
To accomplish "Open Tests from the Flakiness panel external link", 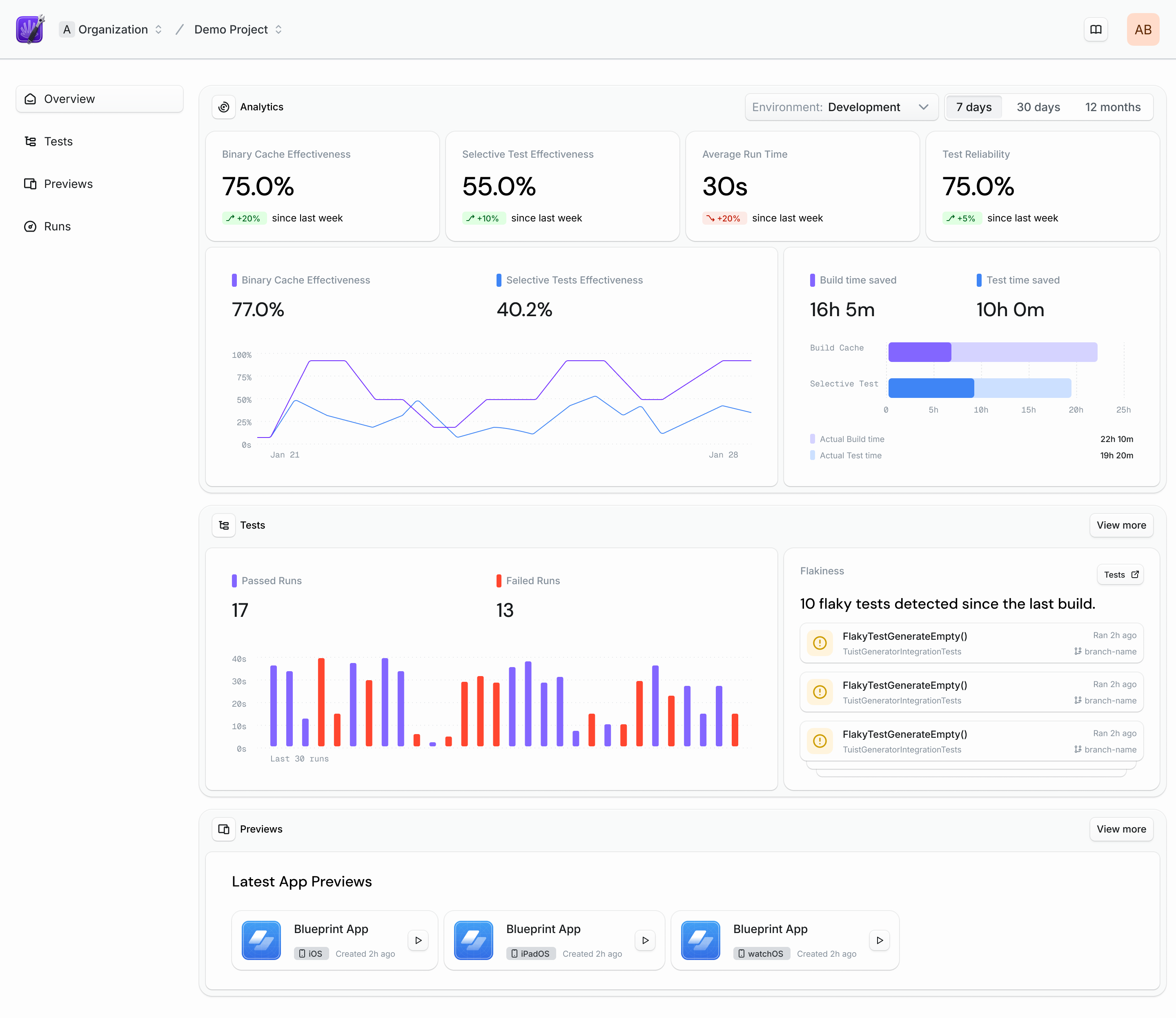I will 1120,574.
